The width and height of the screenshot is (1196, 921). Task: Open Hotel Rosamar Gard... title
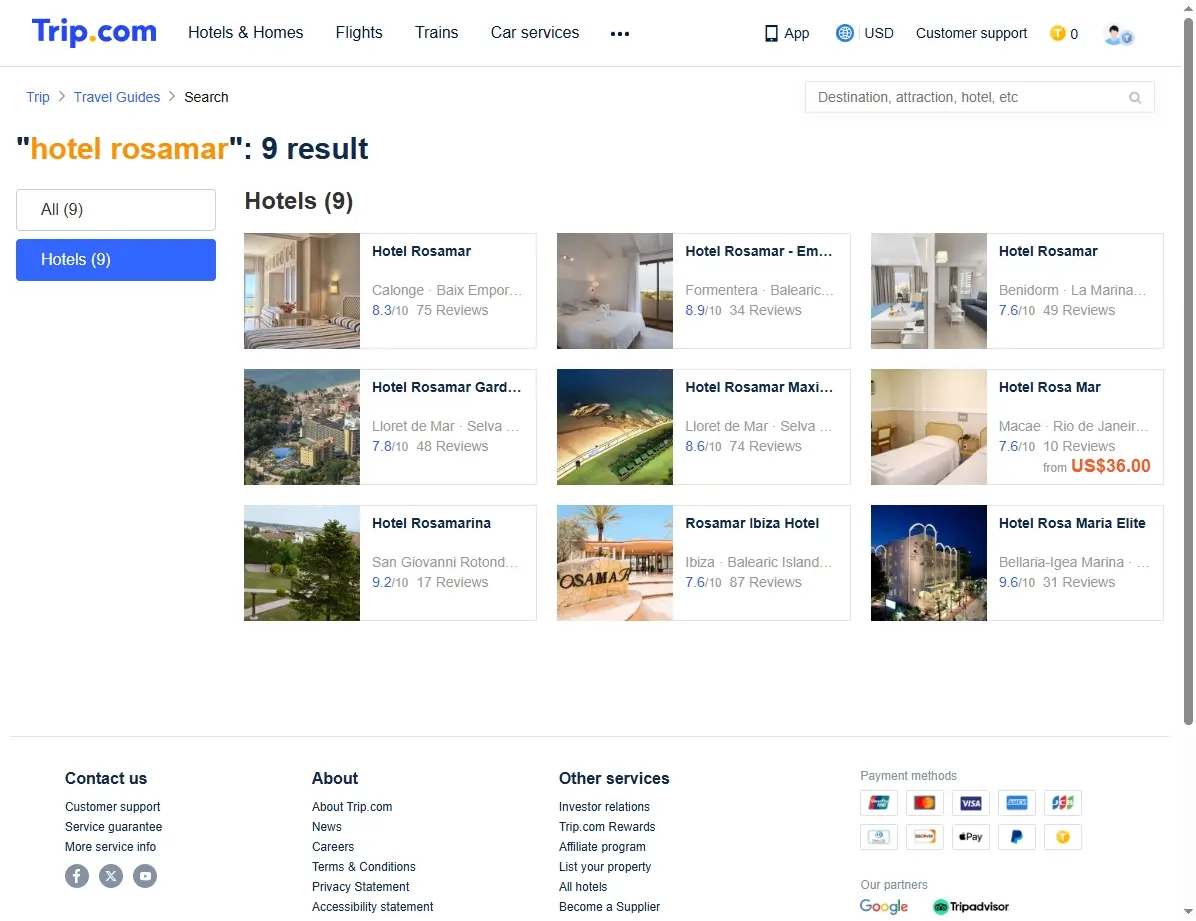(x=446, y=388)
